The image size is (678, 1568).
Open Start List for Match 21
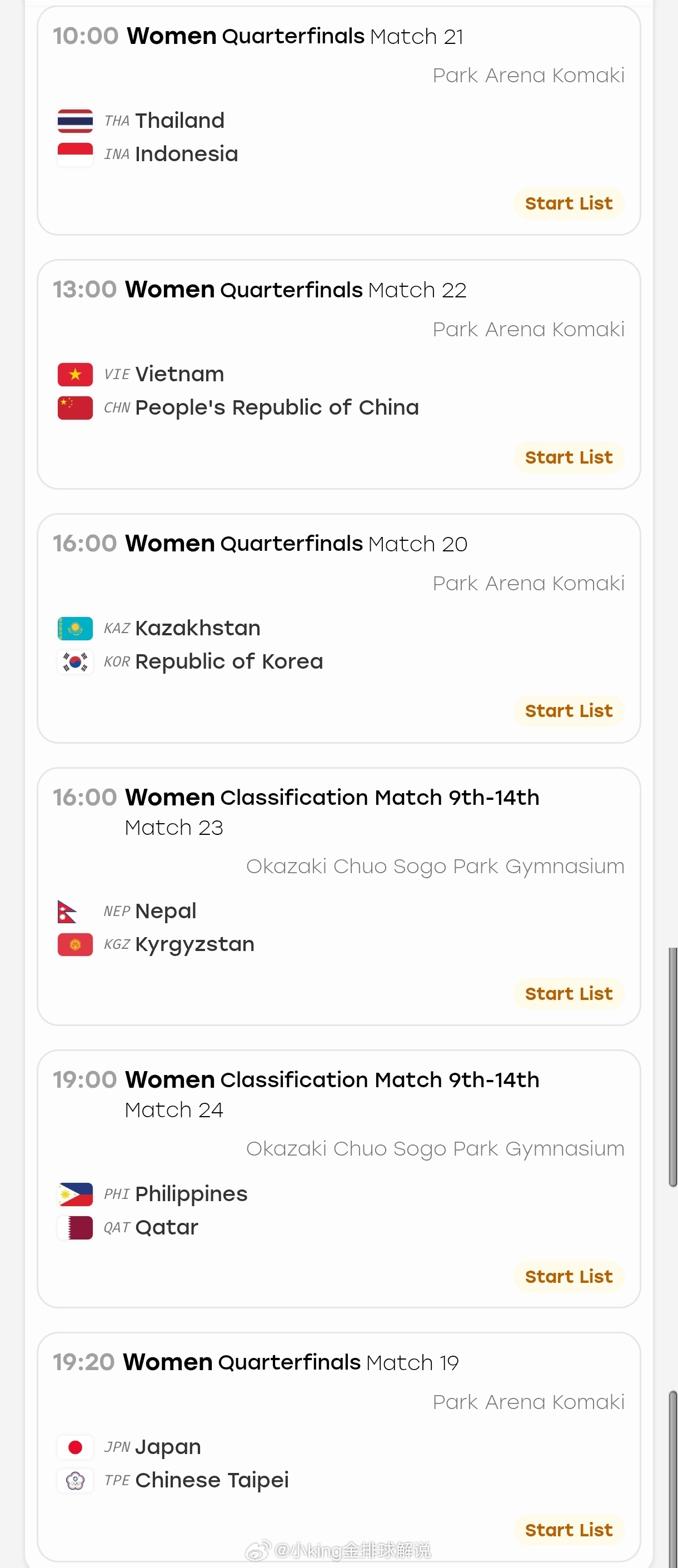(x=569, y=203)
